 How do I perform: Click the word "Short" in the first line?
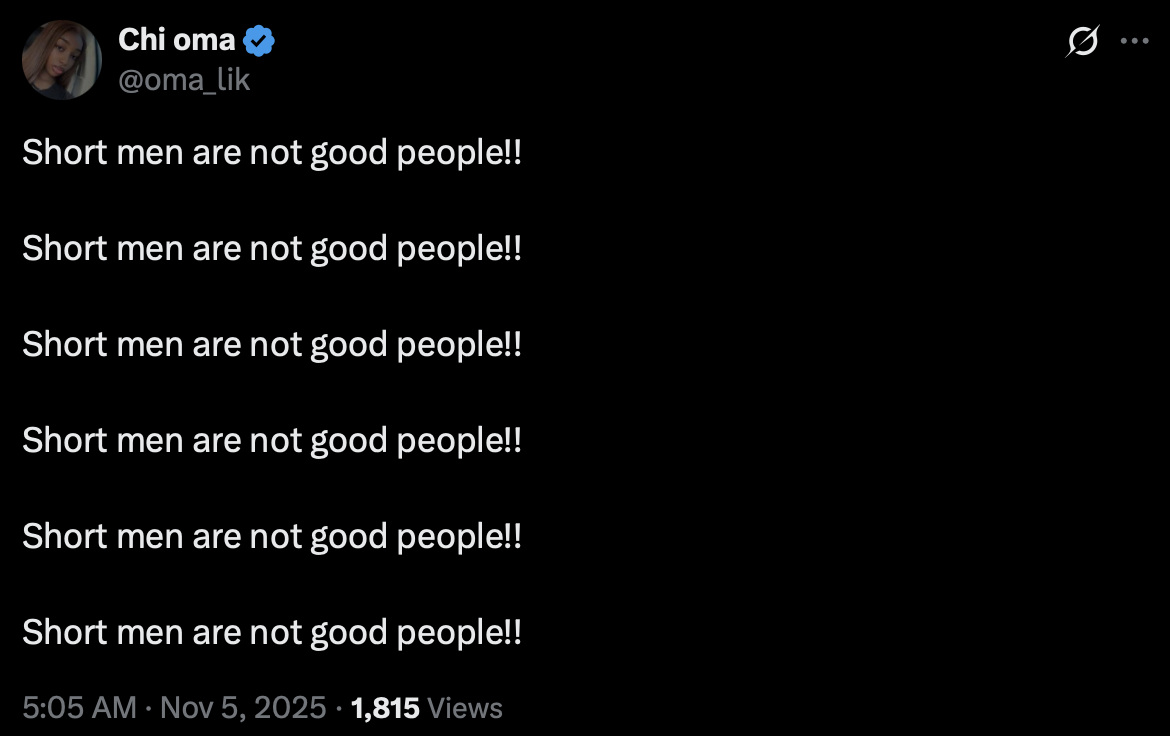point(65,153)
